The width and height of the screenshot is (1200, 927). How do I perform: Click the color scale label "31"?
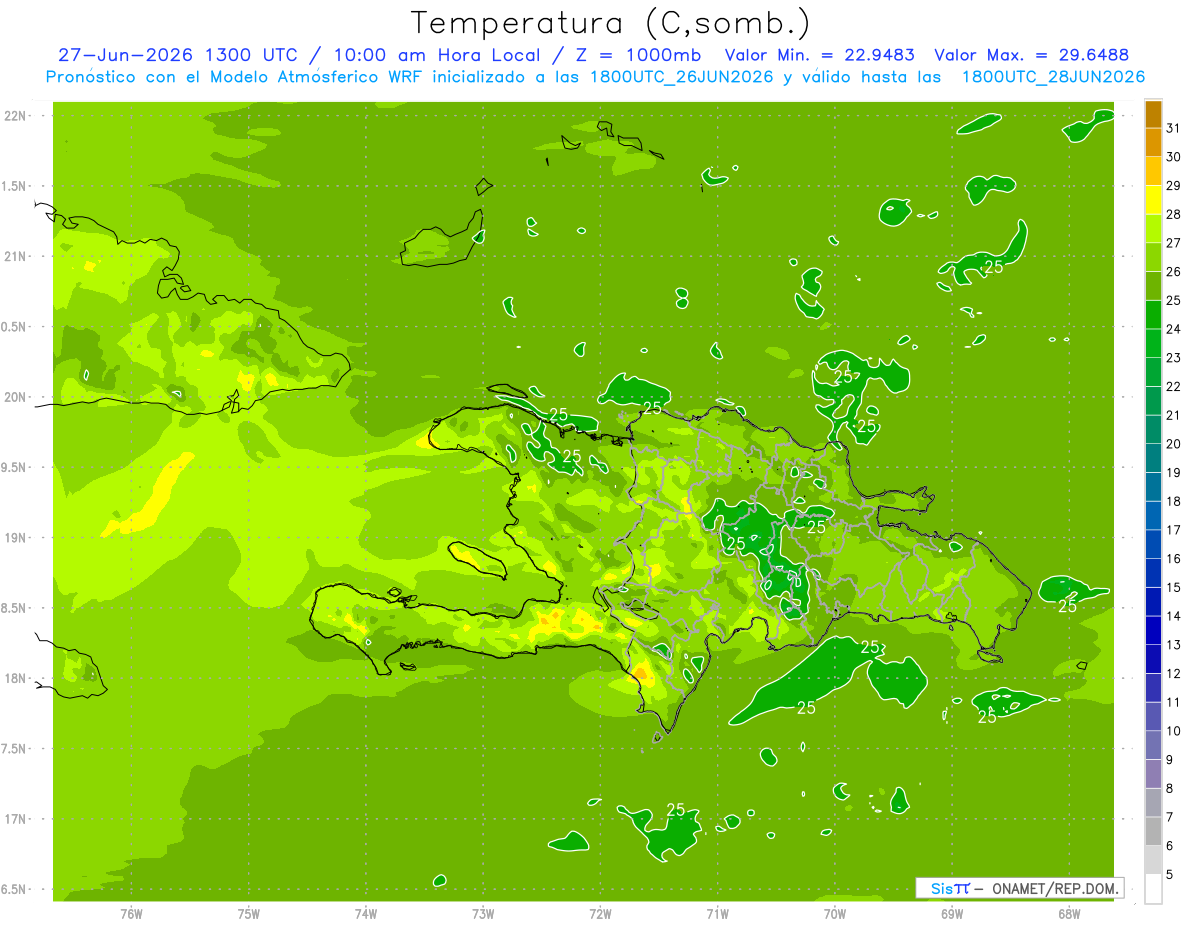coord(1173,128)
